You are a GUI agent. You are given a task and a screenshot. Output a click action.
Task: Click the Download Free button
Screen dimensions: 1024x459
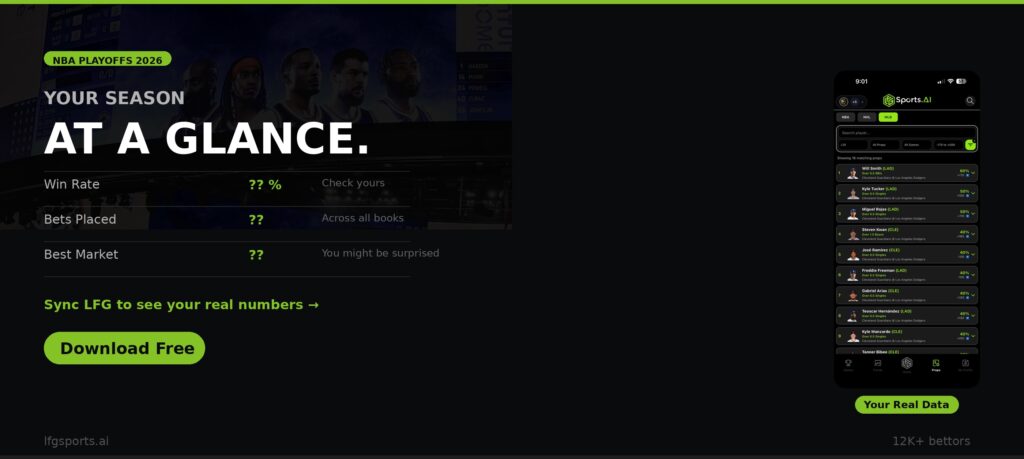pyautogui.click(x=124, y=349)
